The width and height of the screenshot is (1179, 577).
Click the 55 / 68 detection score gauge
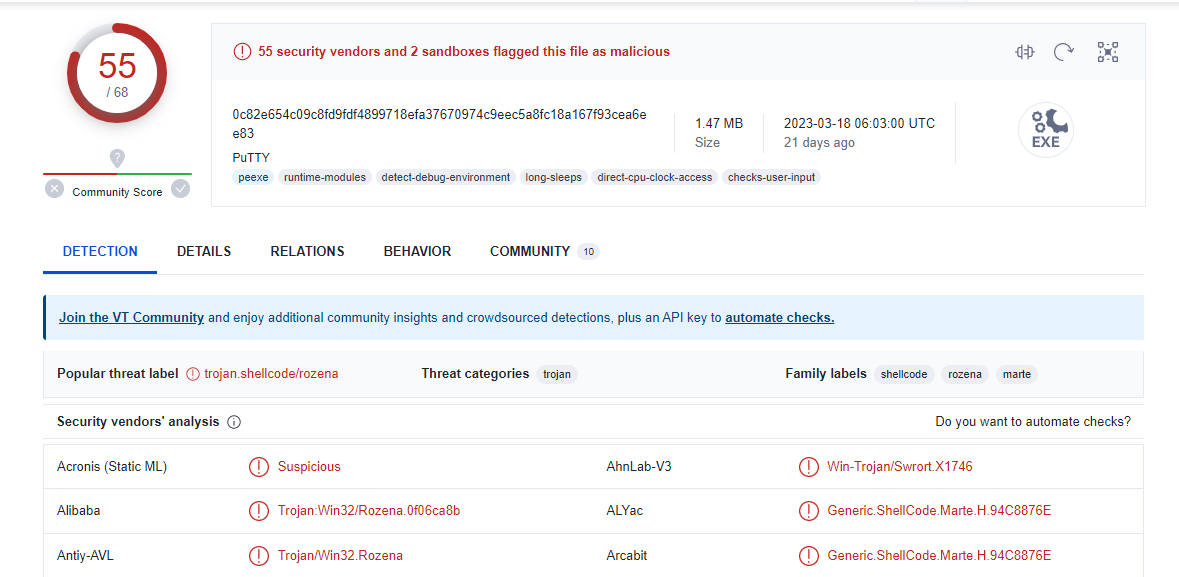tap(117, 73)
